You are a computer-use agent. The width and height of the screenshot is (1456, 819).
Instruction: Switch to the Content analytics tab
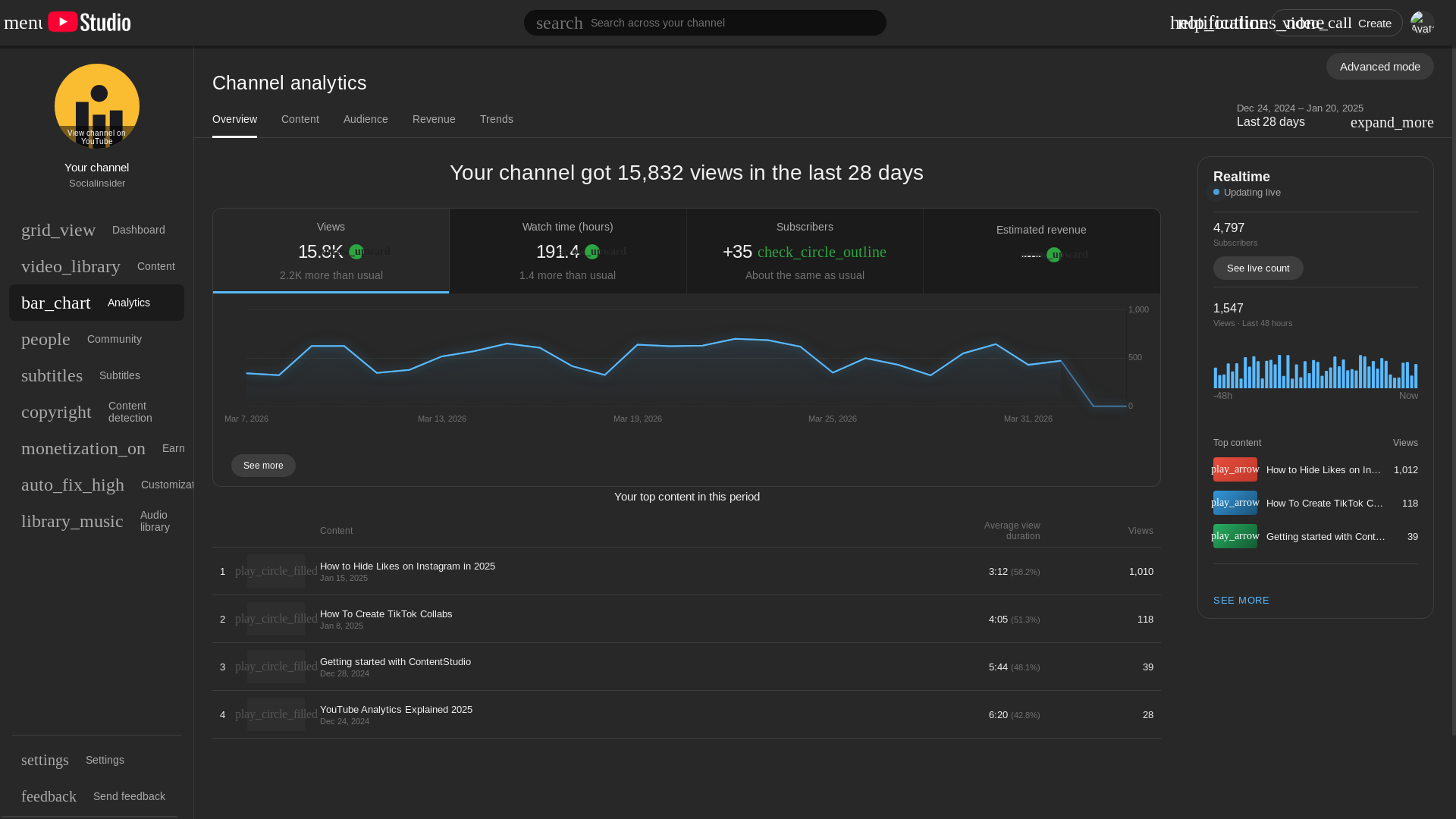[x=300, y=119]
